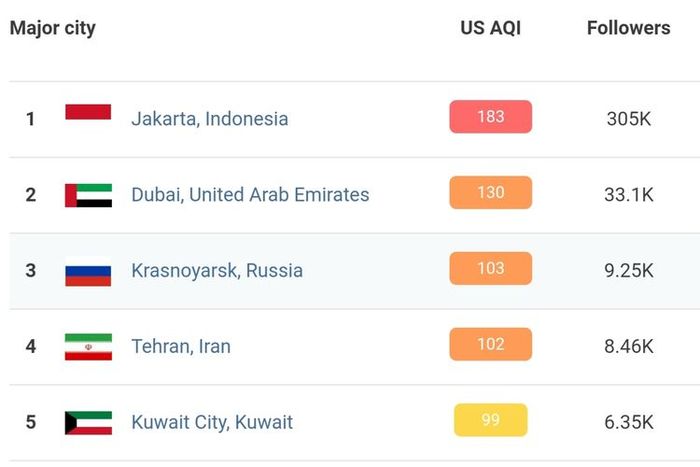
Task: Click the orange 102 AQI badge
Action: [491, 344]
